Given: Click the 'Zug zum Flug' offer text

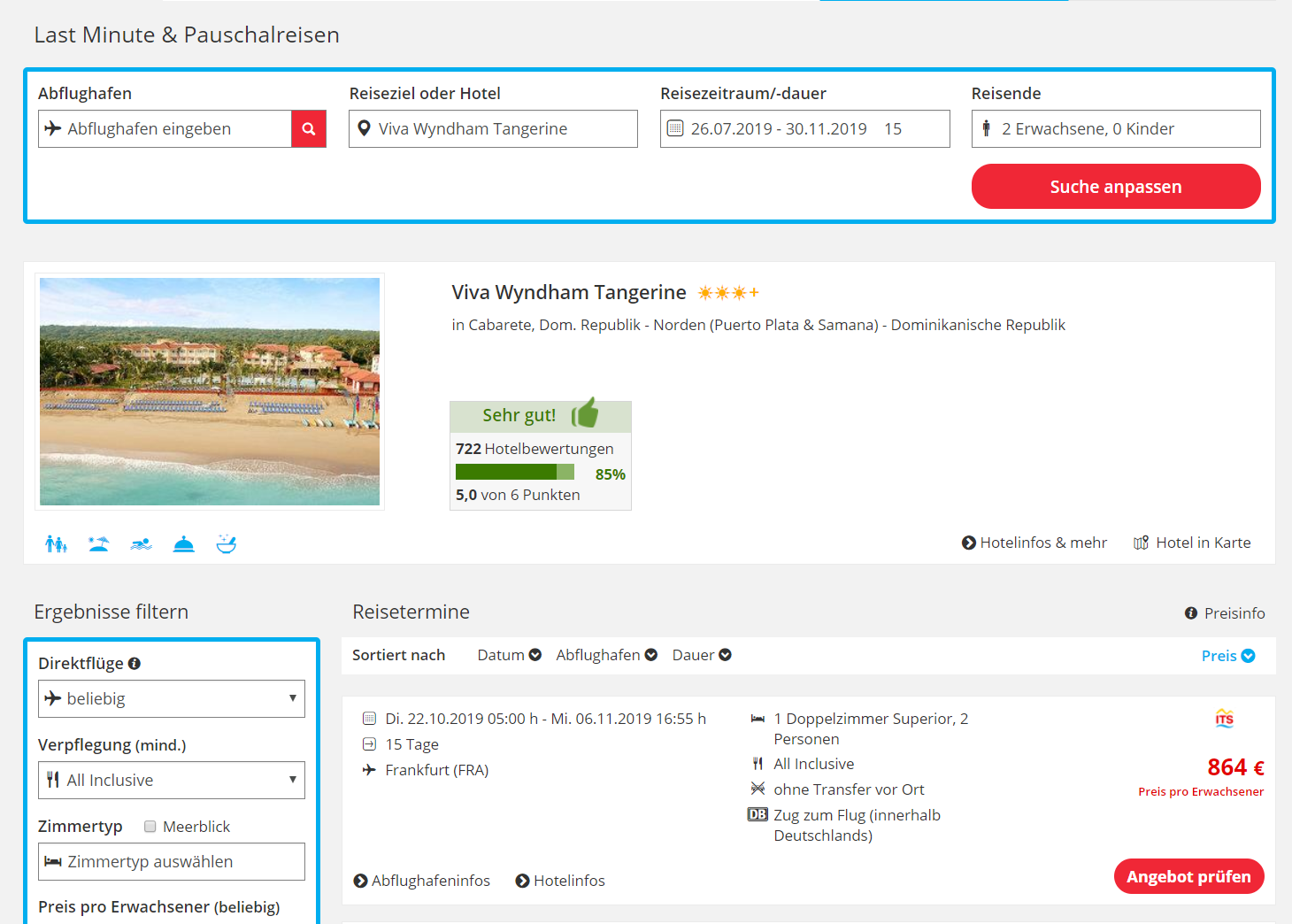Looking at the screenshot, I should click(857, 825).
